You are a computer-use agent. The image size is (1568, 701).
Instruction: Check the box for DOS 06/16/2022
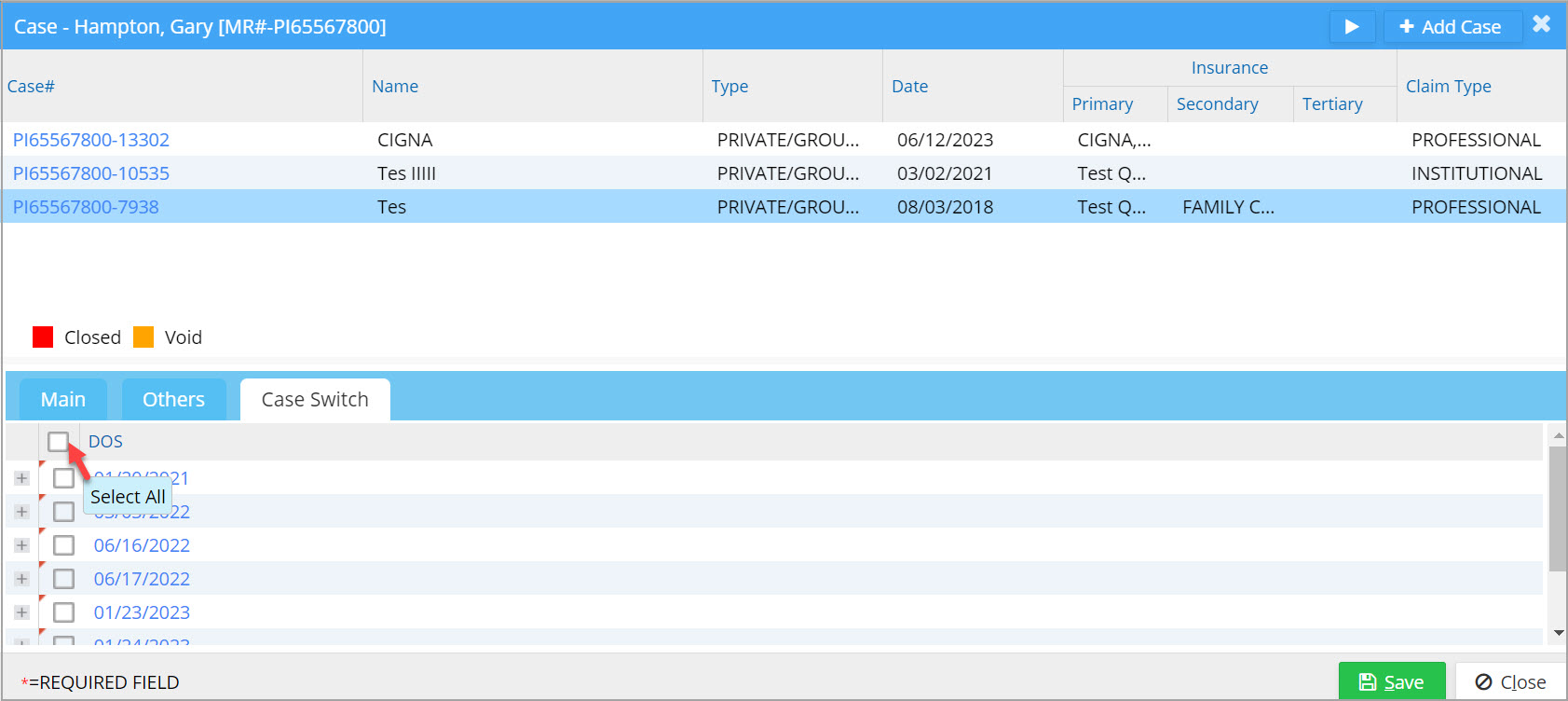(63, 545)
